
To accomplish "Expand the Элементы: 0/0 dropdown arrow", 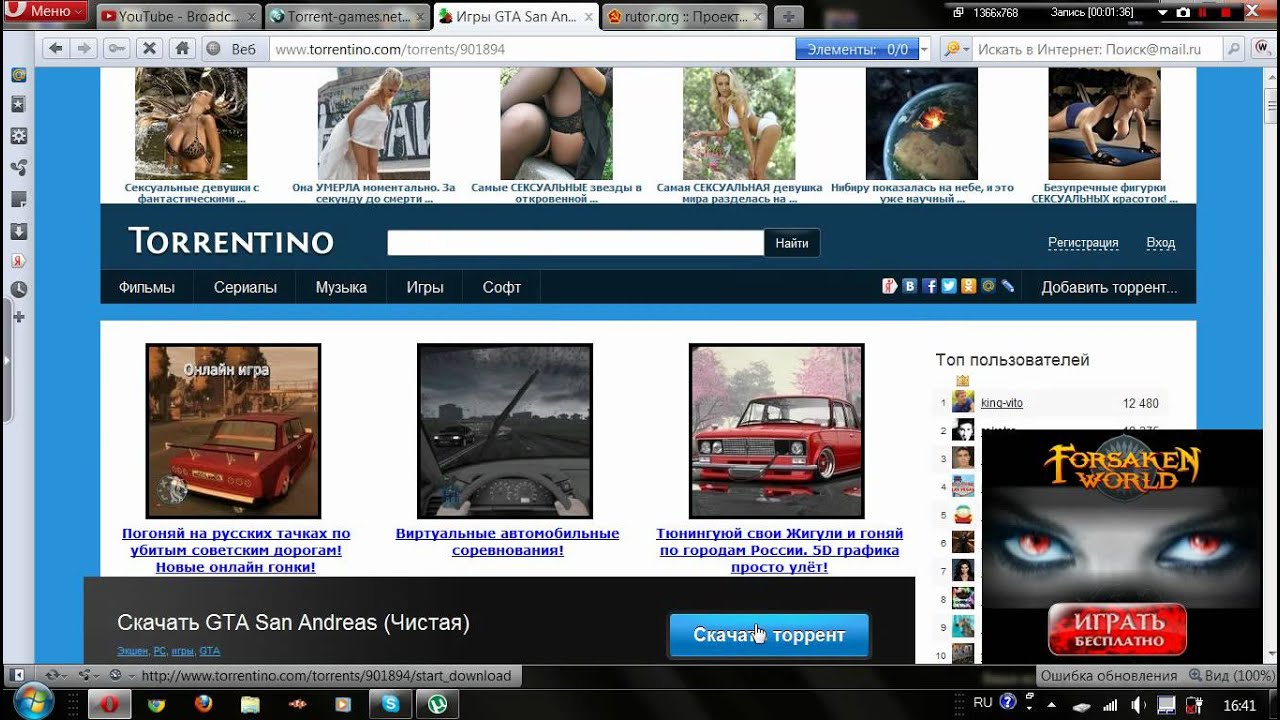I will (x=924, y=49).
